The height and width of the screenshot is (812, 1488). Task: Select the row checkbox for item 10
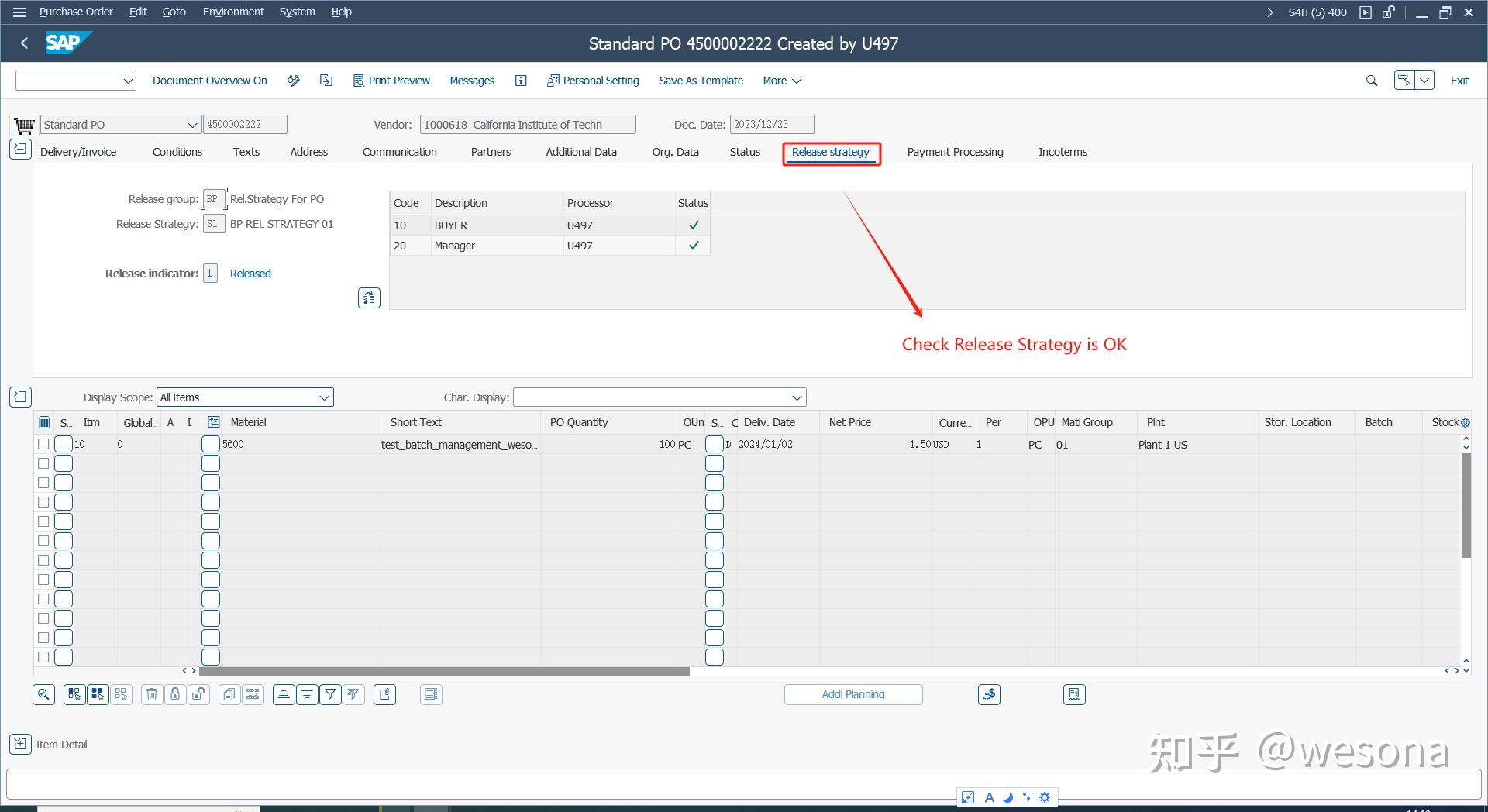[43, 444]
